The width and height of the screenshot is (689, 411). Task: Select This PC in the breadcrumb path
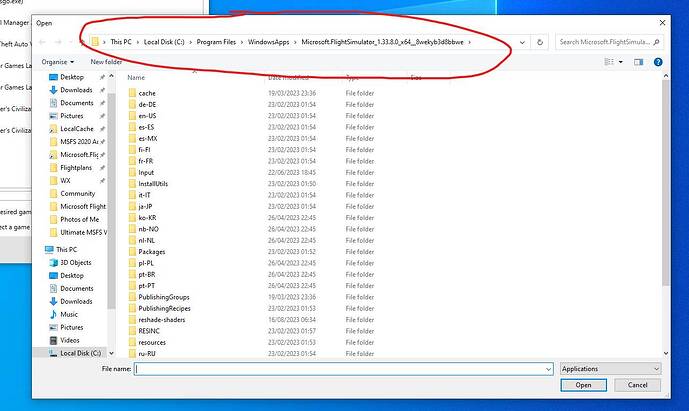[x=121, y=42]
